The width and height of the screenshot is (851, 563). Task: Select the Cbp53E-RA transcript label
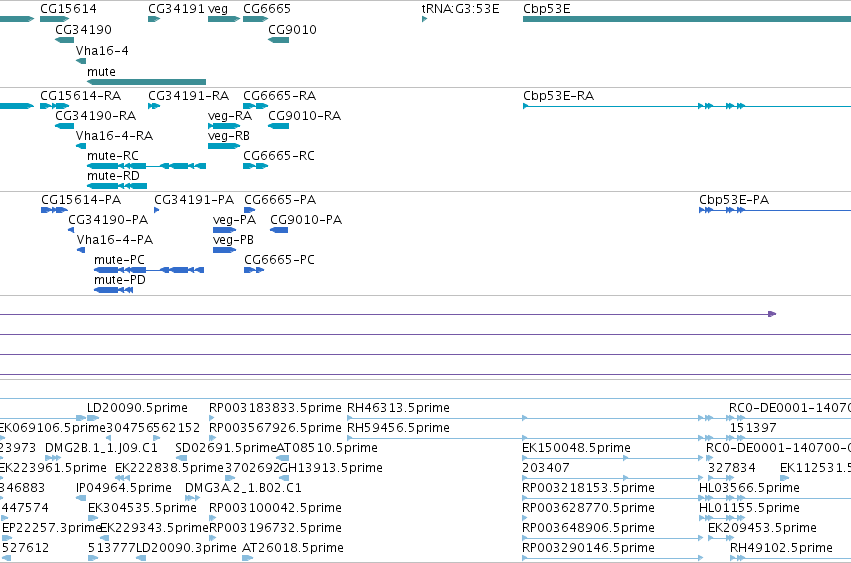coord(558,96)
